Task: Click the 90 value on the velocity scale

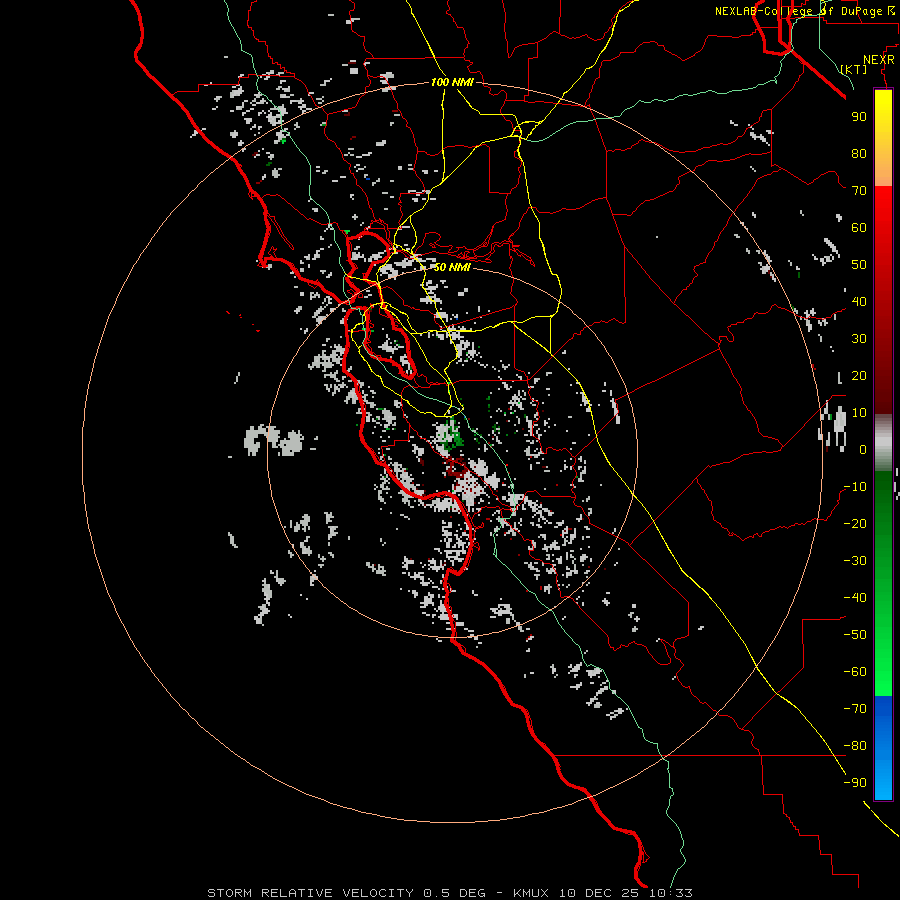Action: coord(859,117)
